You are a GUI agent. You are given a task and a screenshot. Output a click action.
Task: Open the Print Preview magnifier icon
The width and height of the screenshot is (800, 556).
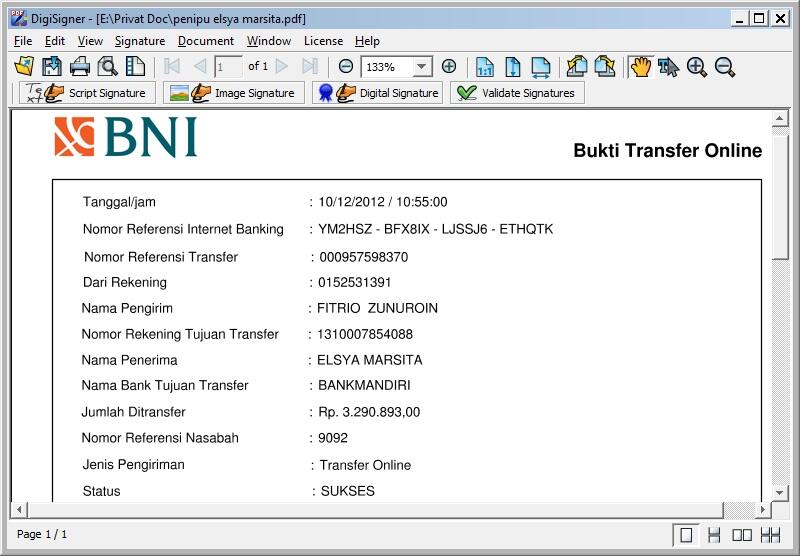point(107,67)
